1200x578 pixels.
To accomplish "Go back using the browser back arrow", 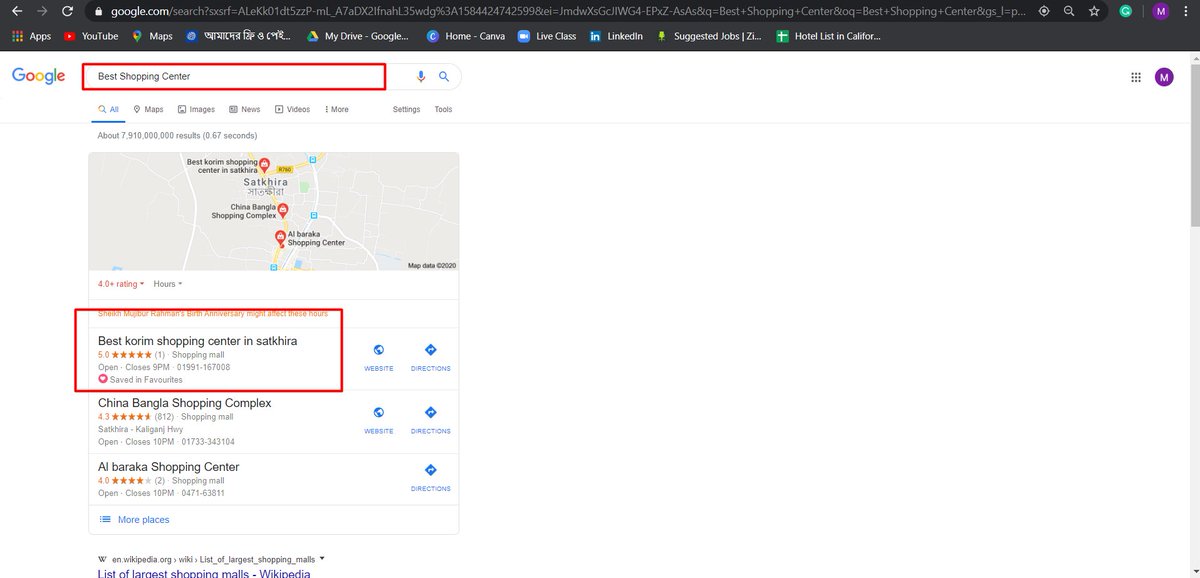I will pyautogui.click(x=17, y=11).
